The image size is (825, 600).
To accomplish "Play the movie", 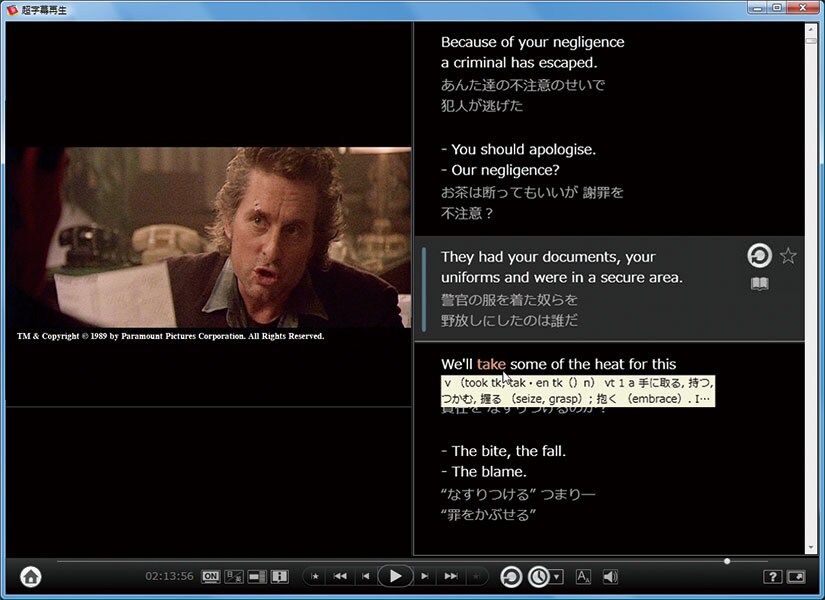I will pyautogui.click(x=395, y=576).
